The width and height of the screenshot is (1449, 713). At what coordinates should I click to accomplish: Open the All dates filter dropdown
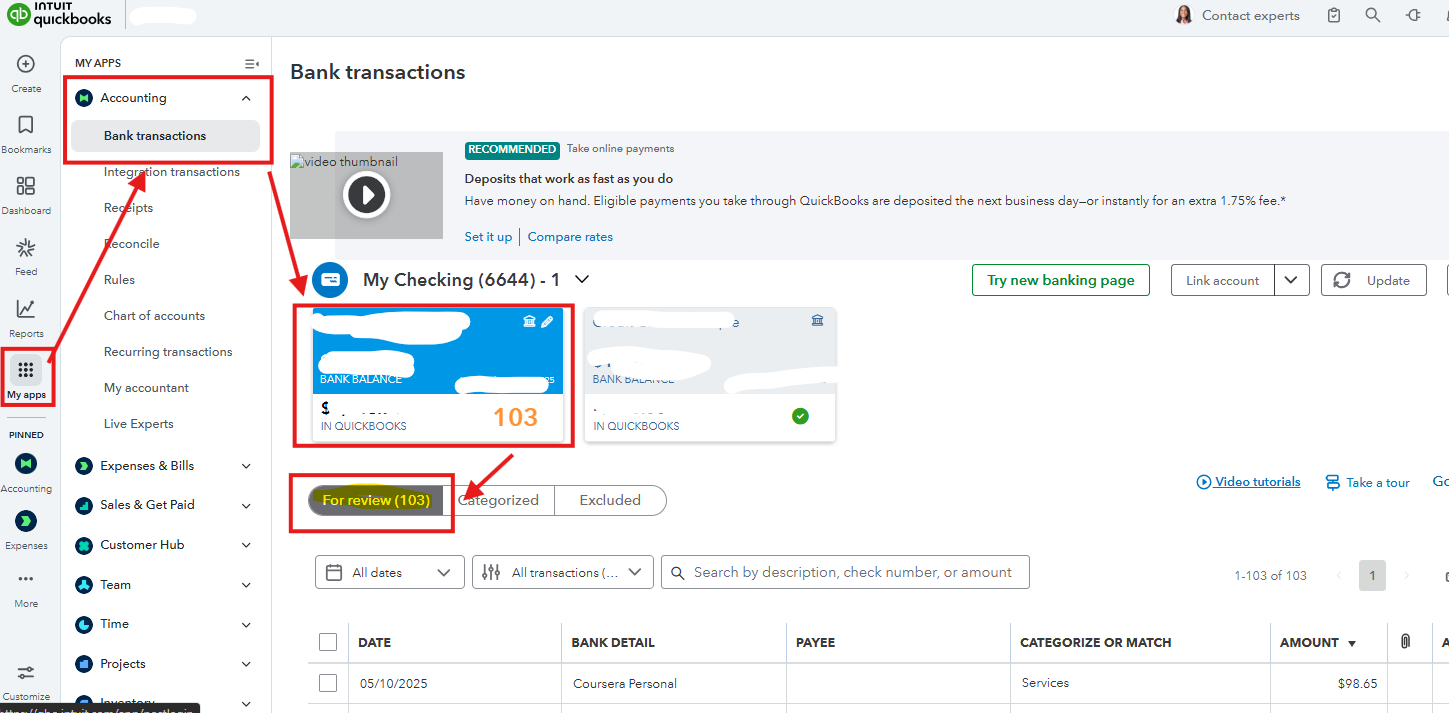coord(390,573)
